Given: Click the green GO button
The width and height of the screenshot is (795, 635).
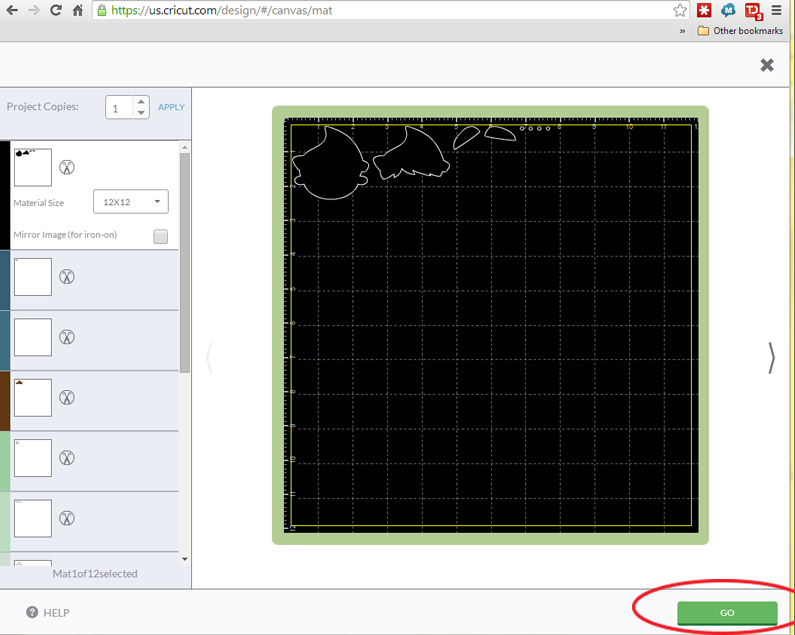Looking at the screenshot, I should pos(727,612).
